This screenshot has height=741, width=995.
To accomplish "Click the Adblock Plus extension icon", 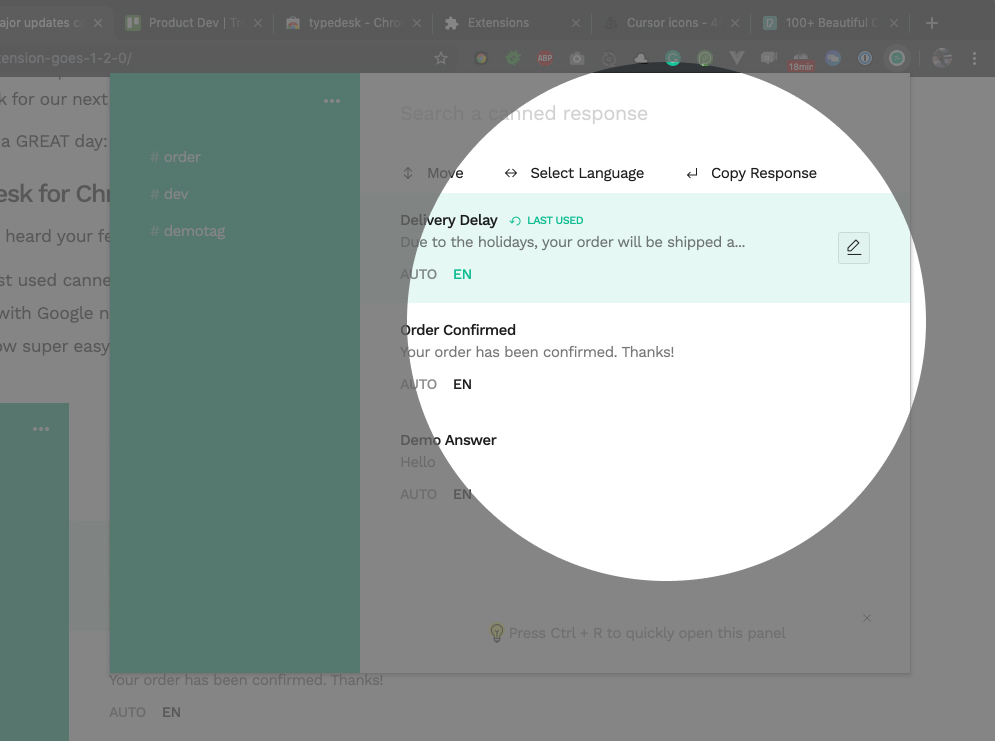I will [545, 59].
